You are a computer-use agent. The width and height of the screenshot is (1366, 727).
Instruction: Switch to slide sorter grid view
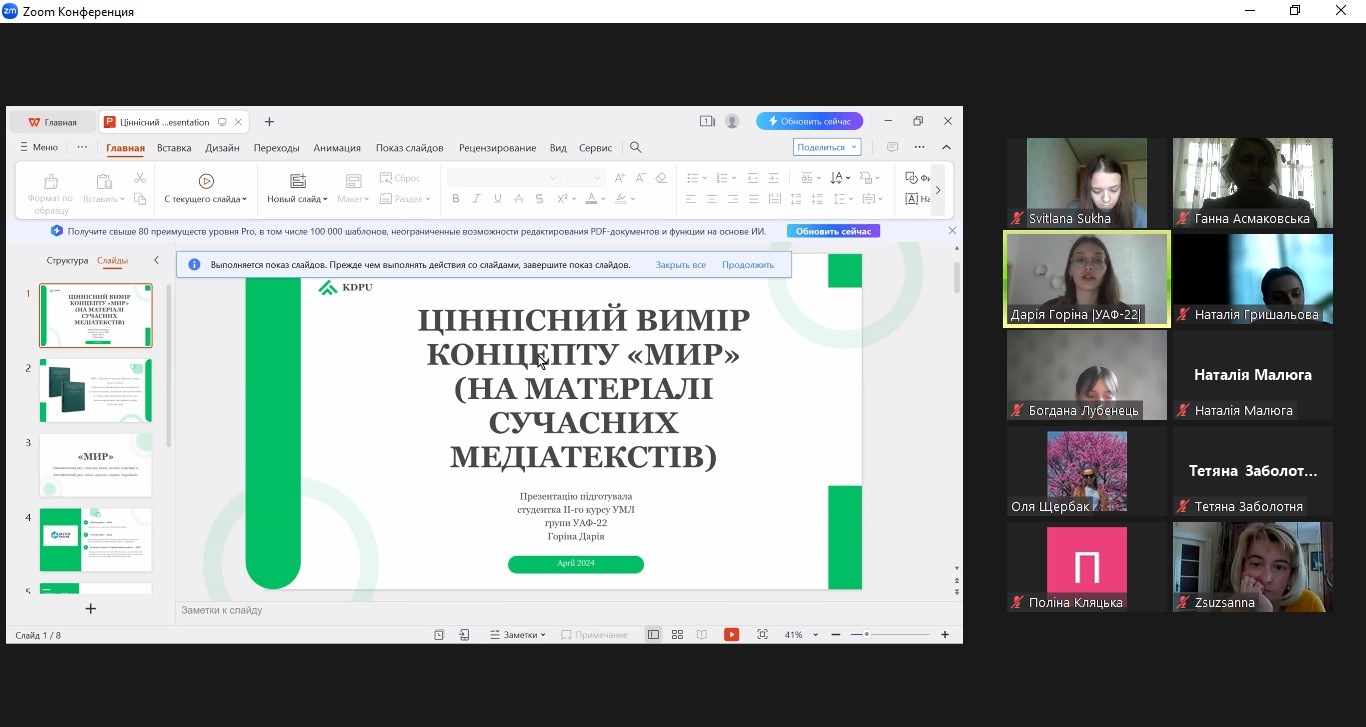tap(677, 635)
